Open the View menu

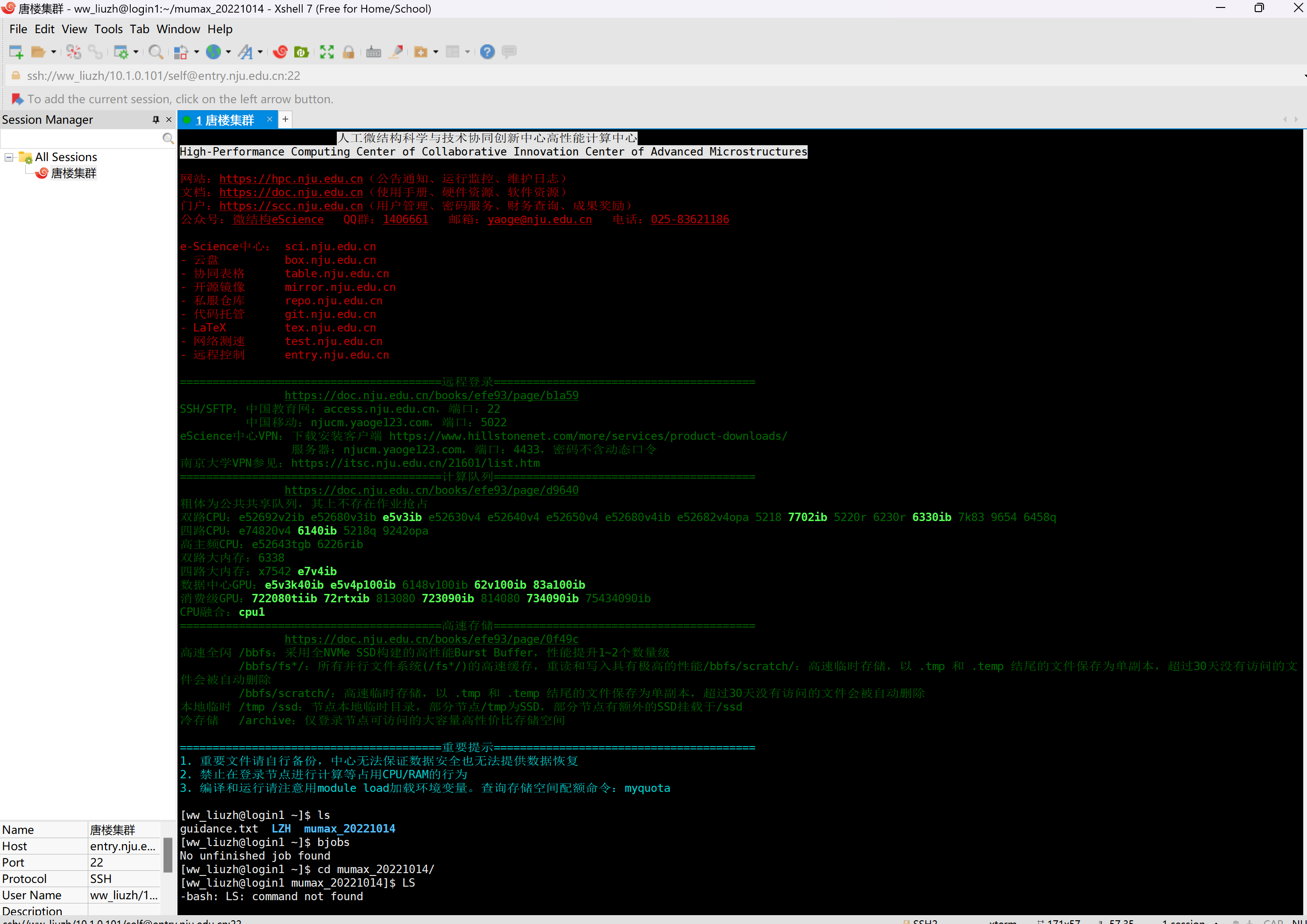pos(74,29)
